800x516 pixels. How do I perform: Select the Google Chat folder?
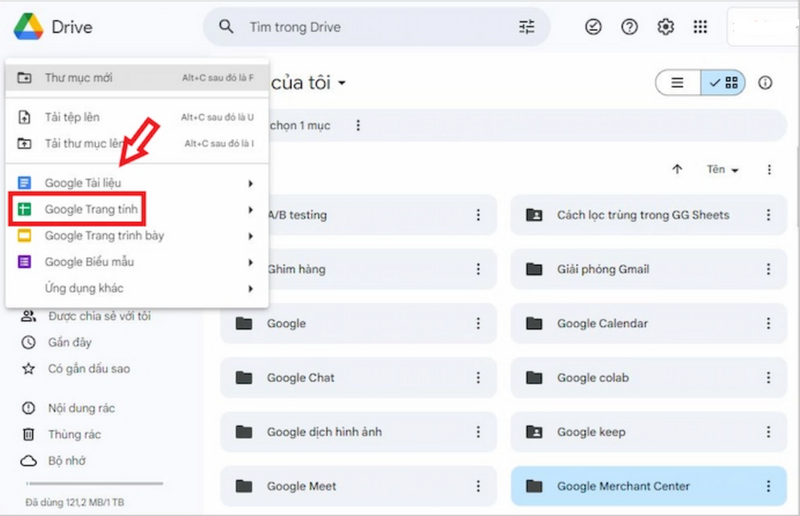(358, 378)
